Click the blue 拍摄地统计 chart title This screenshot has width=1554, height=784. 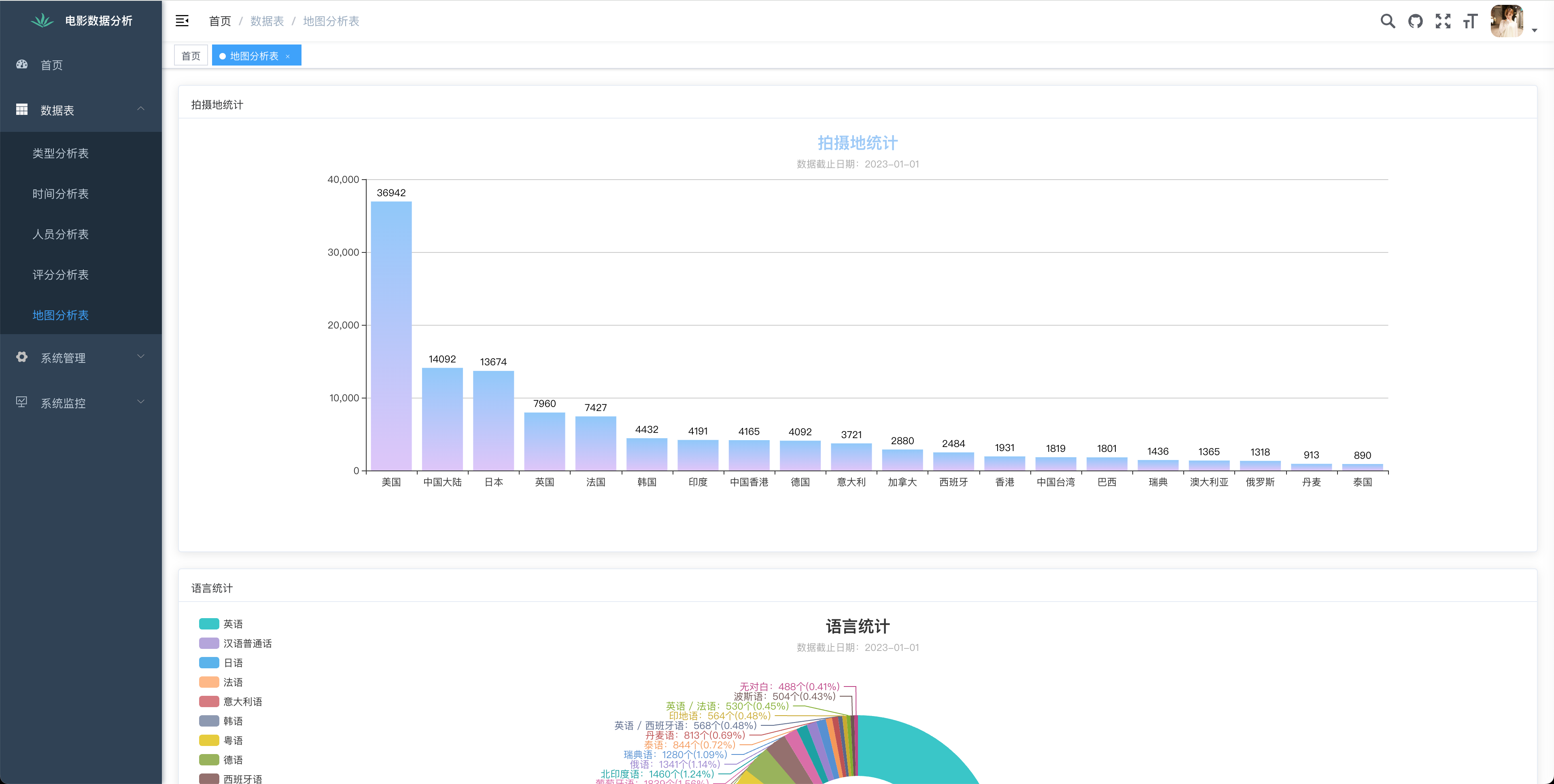pyautogui.click(x=857, y=143)
